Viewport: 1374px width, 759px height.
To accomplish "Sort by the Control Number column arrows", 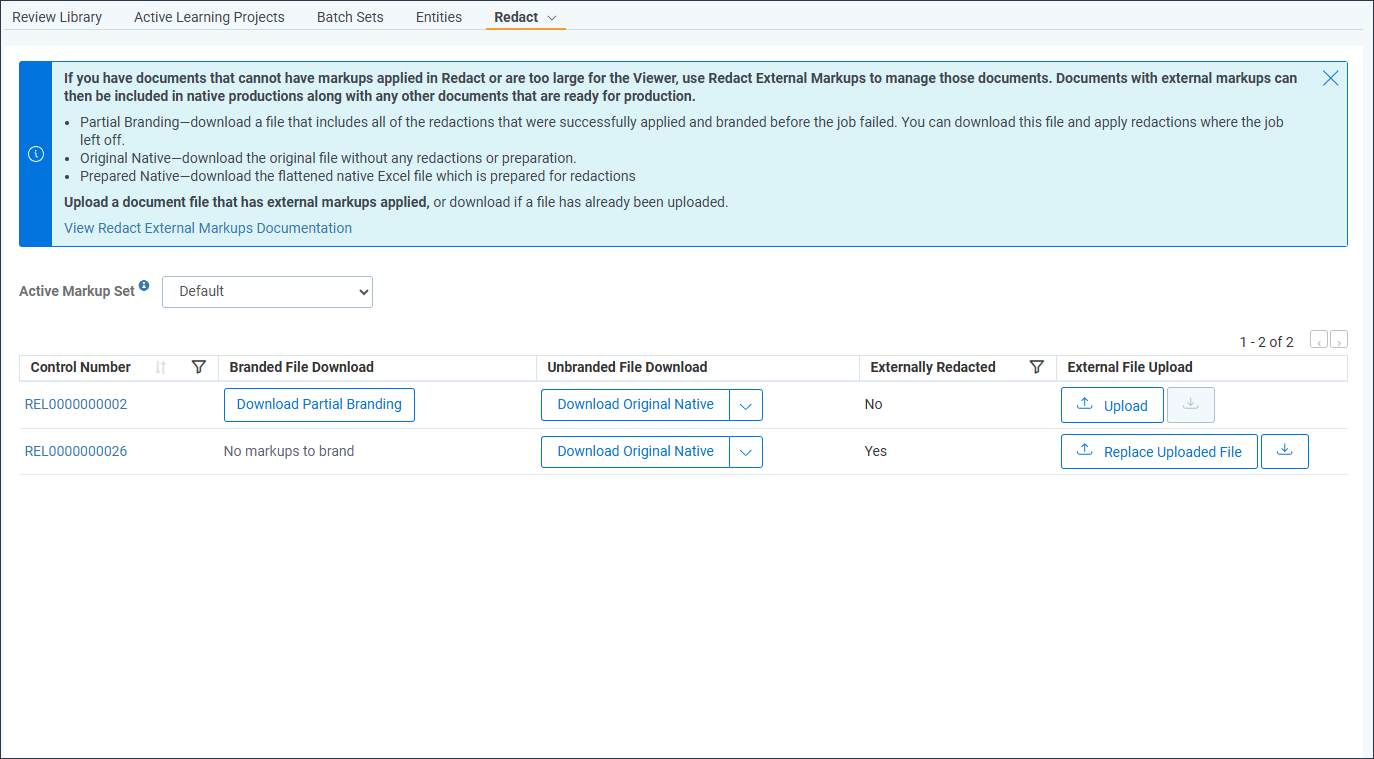I will click(x=161, y=367).
